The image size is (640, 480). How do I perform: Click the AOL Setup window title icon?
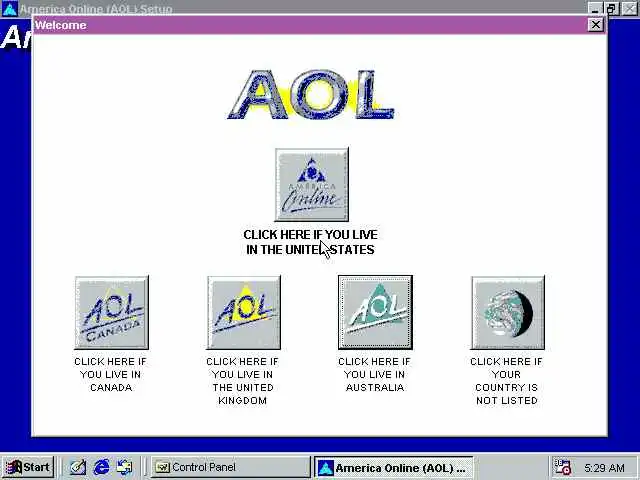(9, 8)
